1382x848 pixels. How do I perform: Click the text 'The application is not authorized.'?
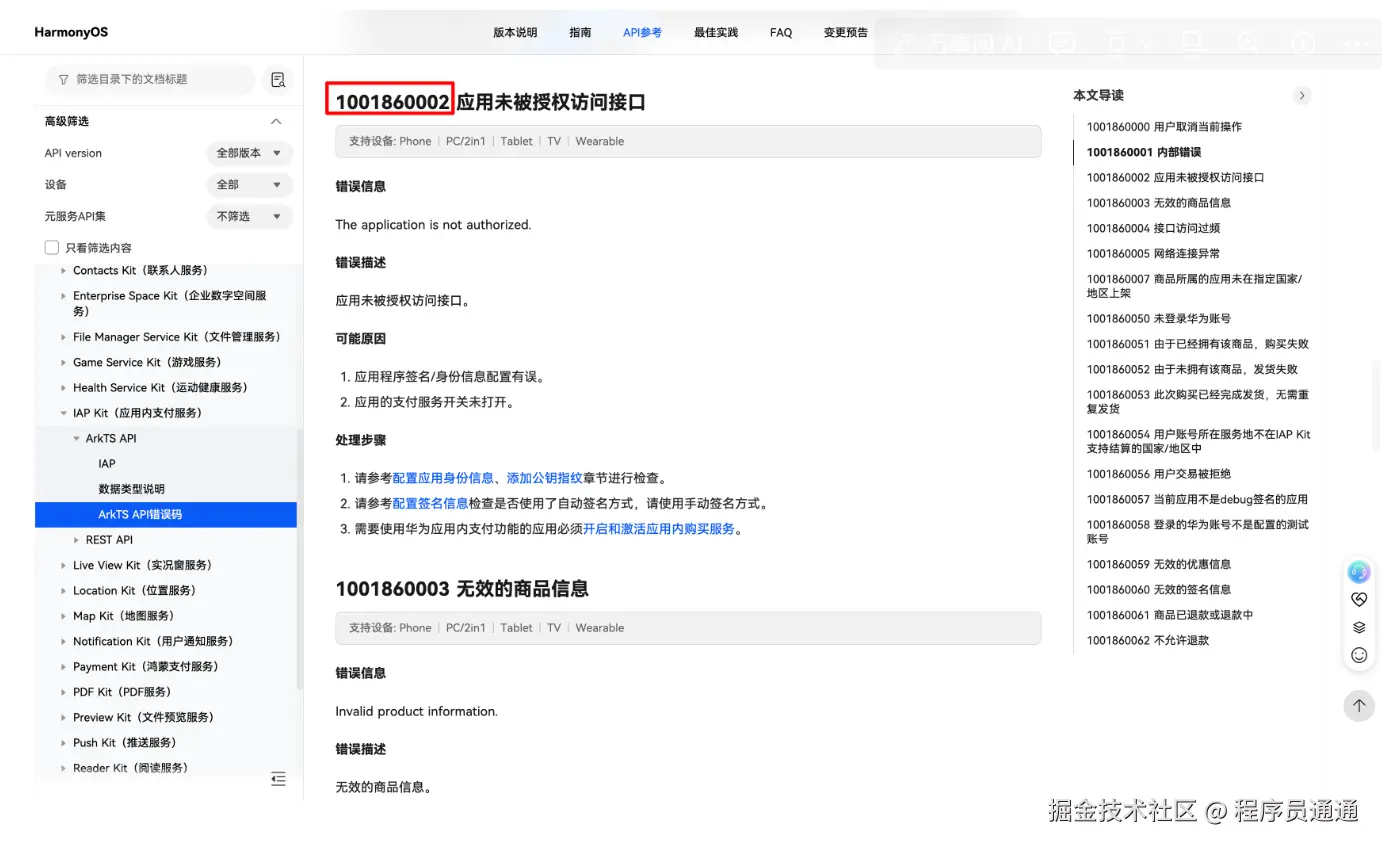433,225
